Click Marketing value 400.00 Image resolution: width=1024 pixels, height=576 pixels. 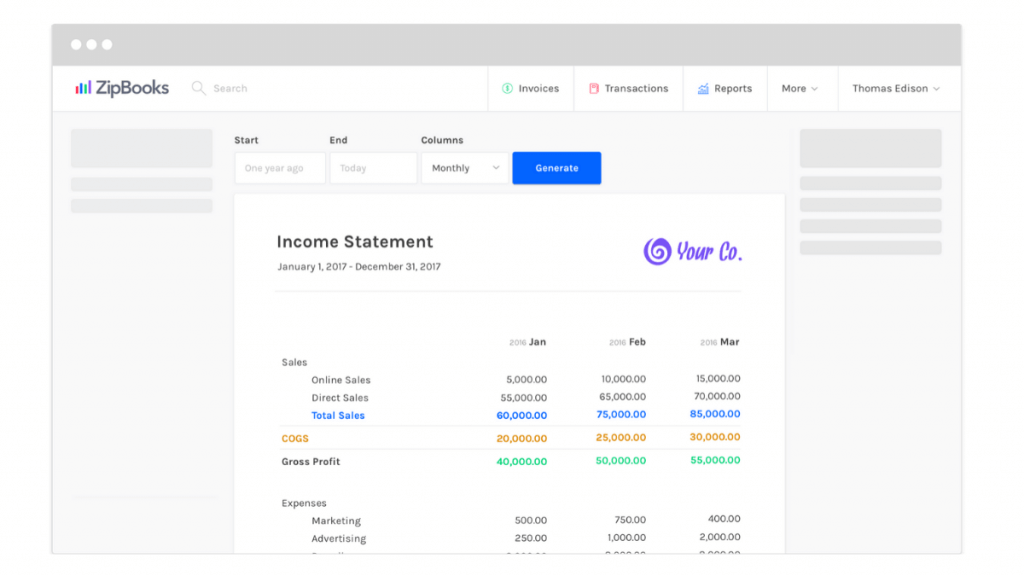coord(724,519)
